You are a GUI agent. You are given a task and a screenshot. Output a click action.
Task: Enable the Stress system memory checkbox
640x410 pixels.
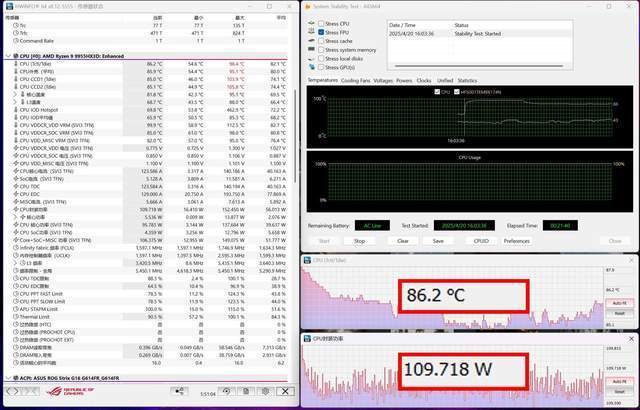[x=320, y=49]
